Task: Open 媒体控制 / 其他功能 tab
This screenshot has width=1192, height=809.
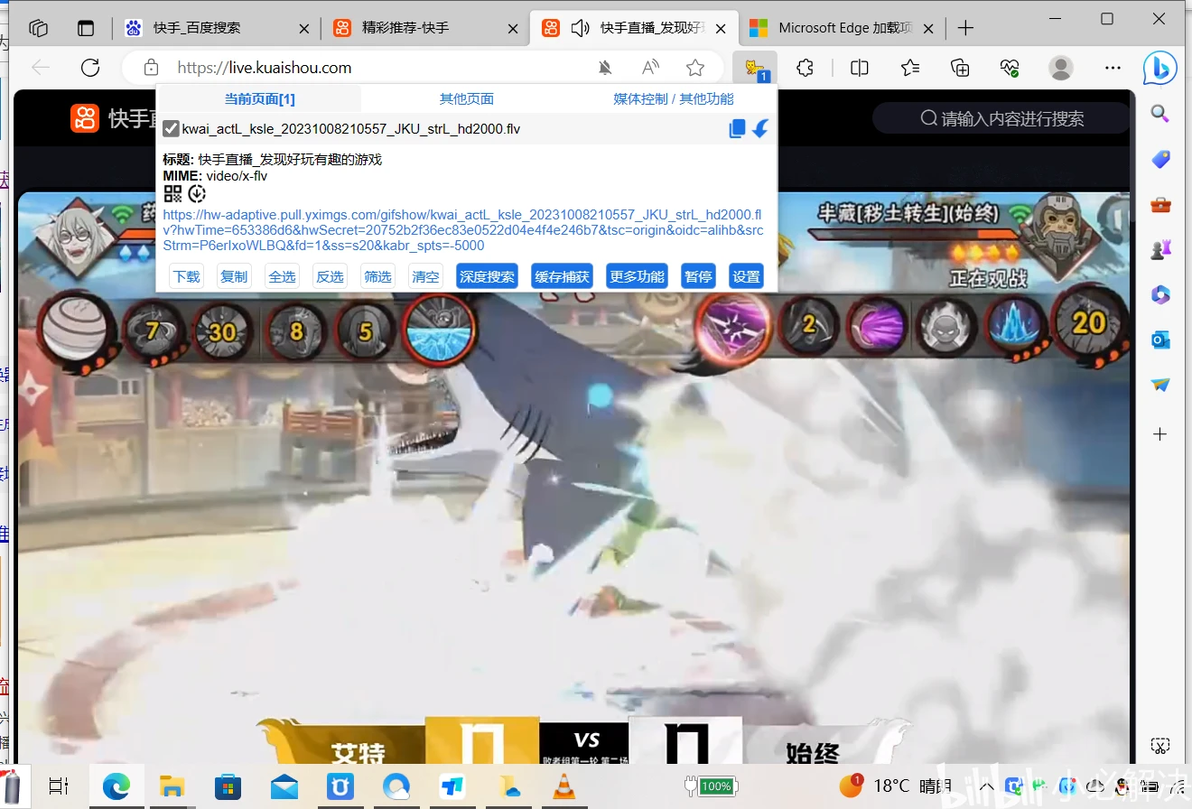Action: (674, 99)
